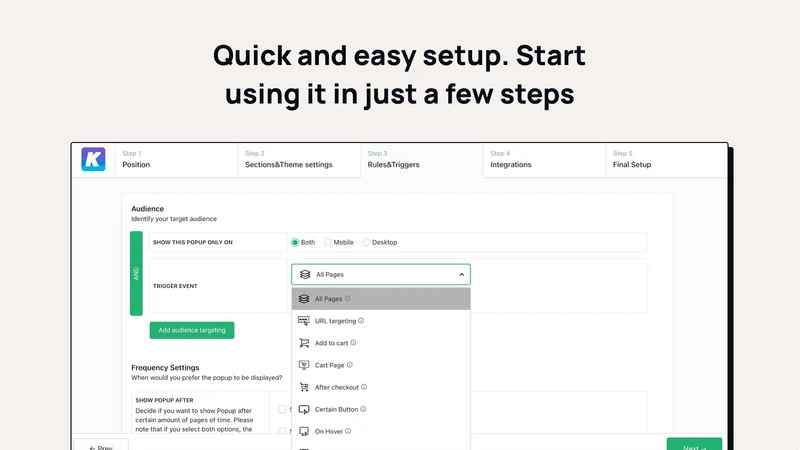
Task: Click the K app logo
Action: [93, 159]
